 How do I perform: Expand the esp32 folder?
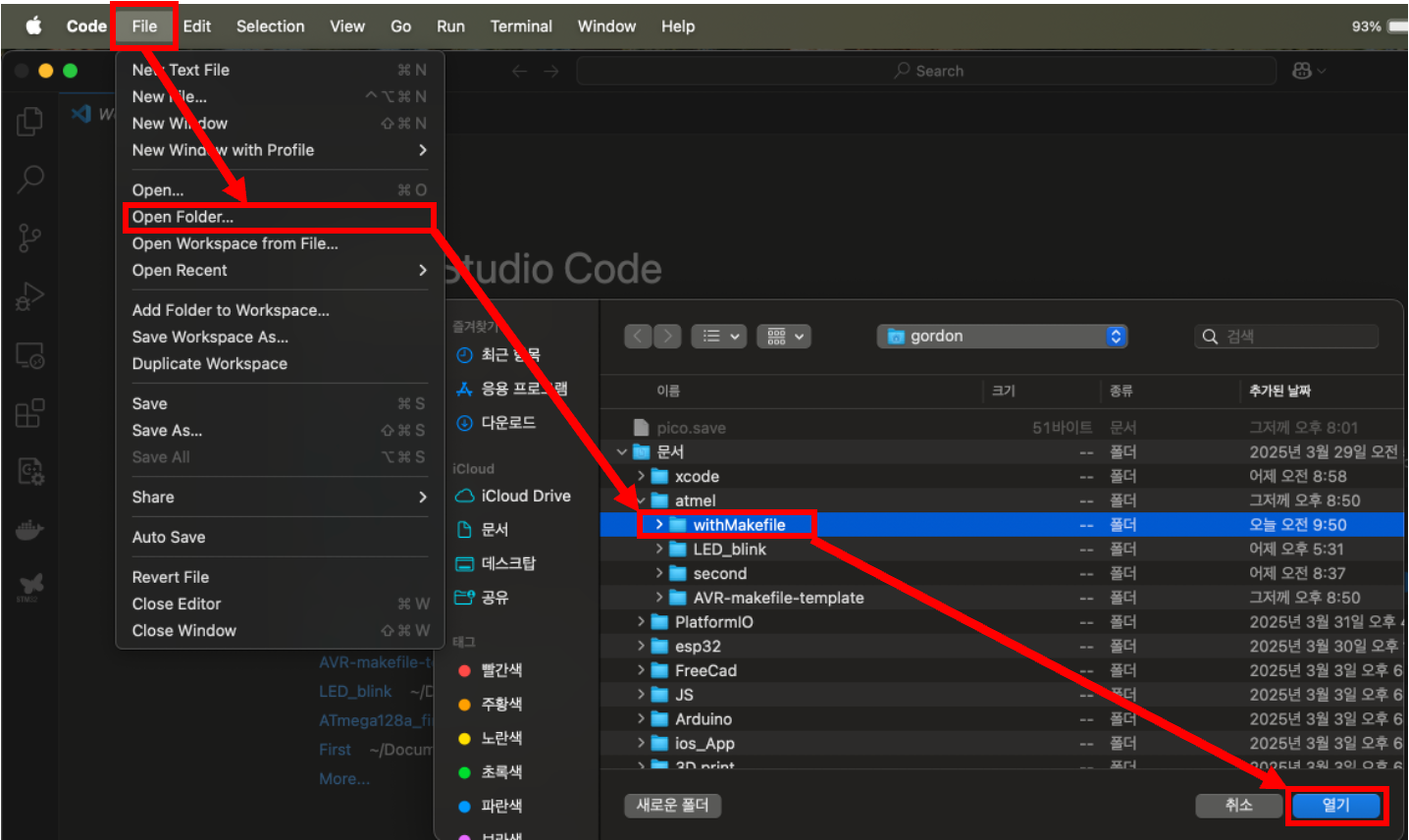tap(641, 646)
